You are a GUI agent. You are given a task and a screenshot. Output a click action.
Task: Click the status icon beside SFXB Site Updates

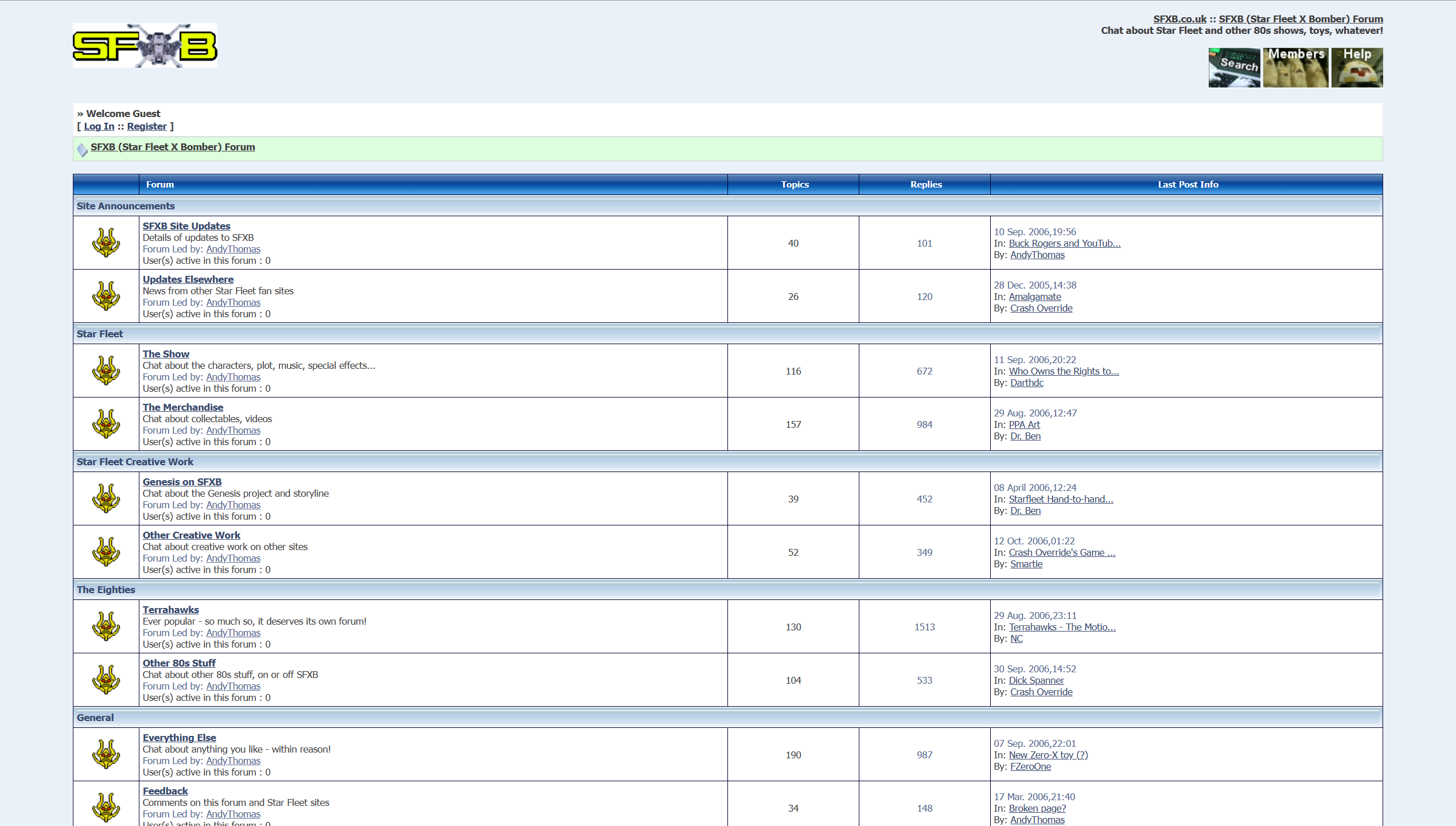(106, 243)
